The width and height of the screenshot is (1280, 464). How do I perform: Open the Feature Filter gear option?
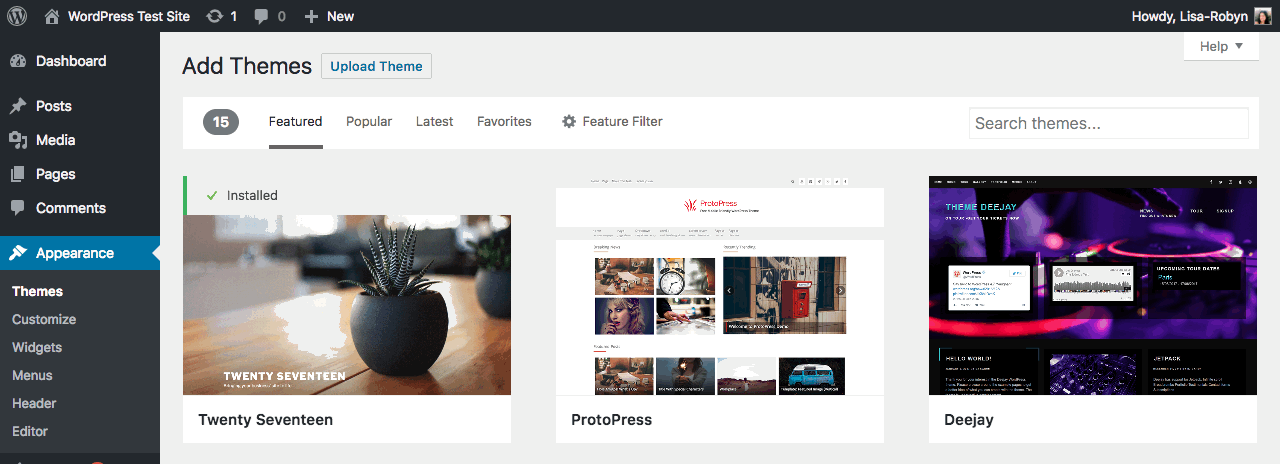pos(612,121)
